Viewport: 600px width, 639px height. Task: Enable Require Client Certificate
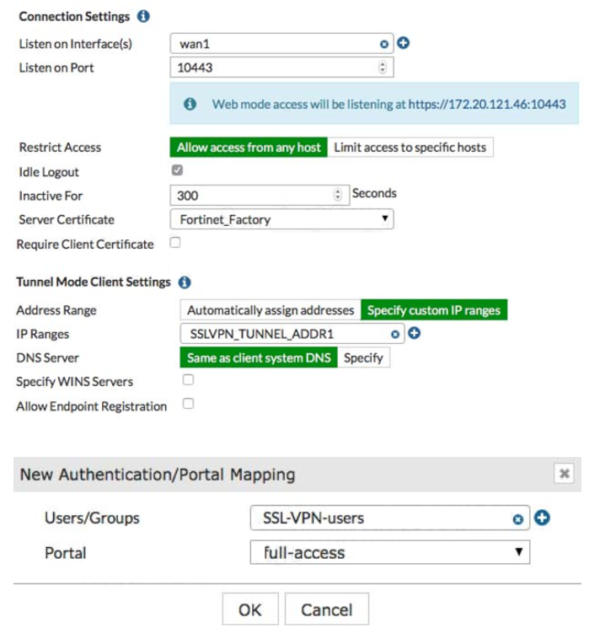click(175, 242)
